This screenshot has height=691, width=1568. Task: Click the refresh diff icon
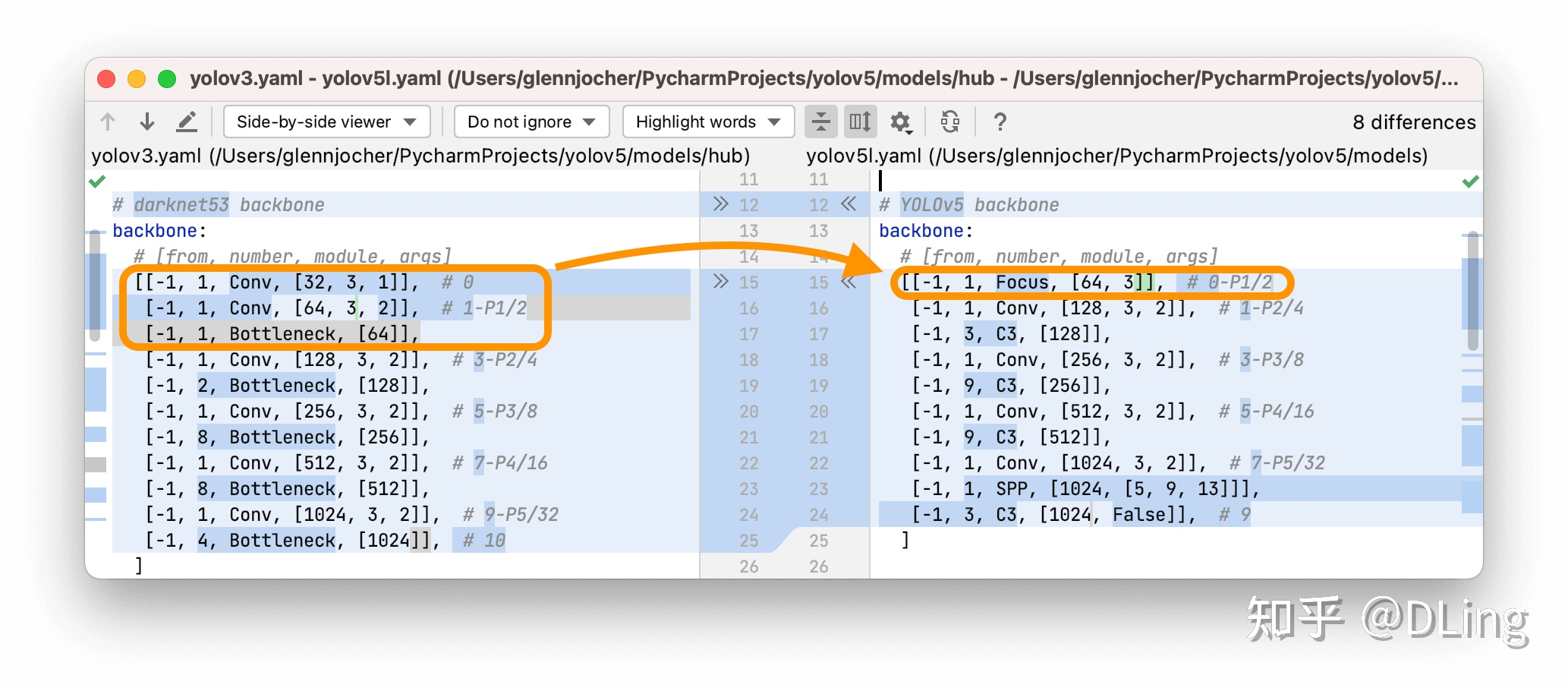(950, 121)
